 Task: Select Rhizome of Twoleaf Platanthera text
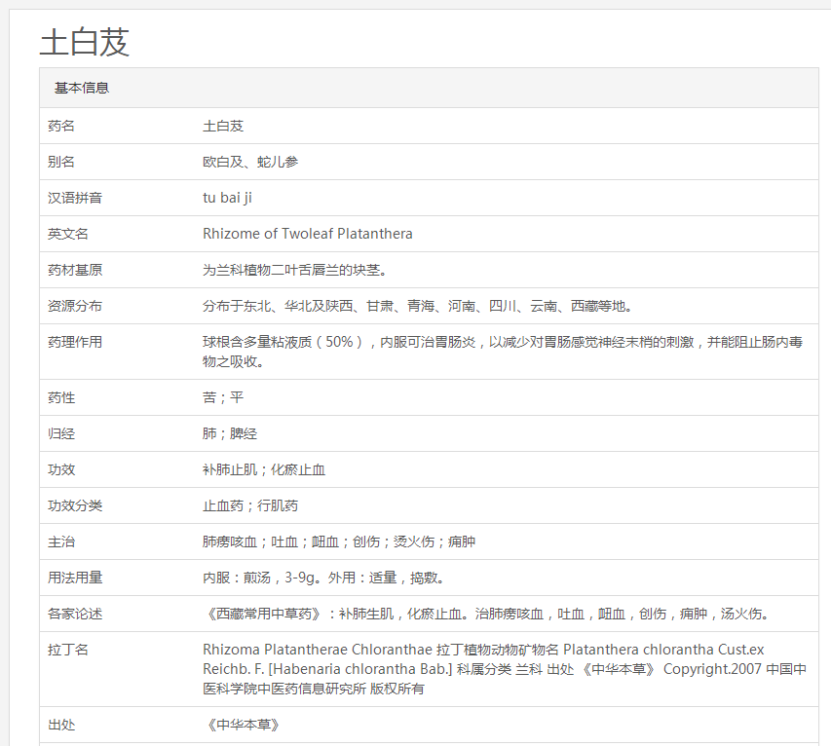307,234
